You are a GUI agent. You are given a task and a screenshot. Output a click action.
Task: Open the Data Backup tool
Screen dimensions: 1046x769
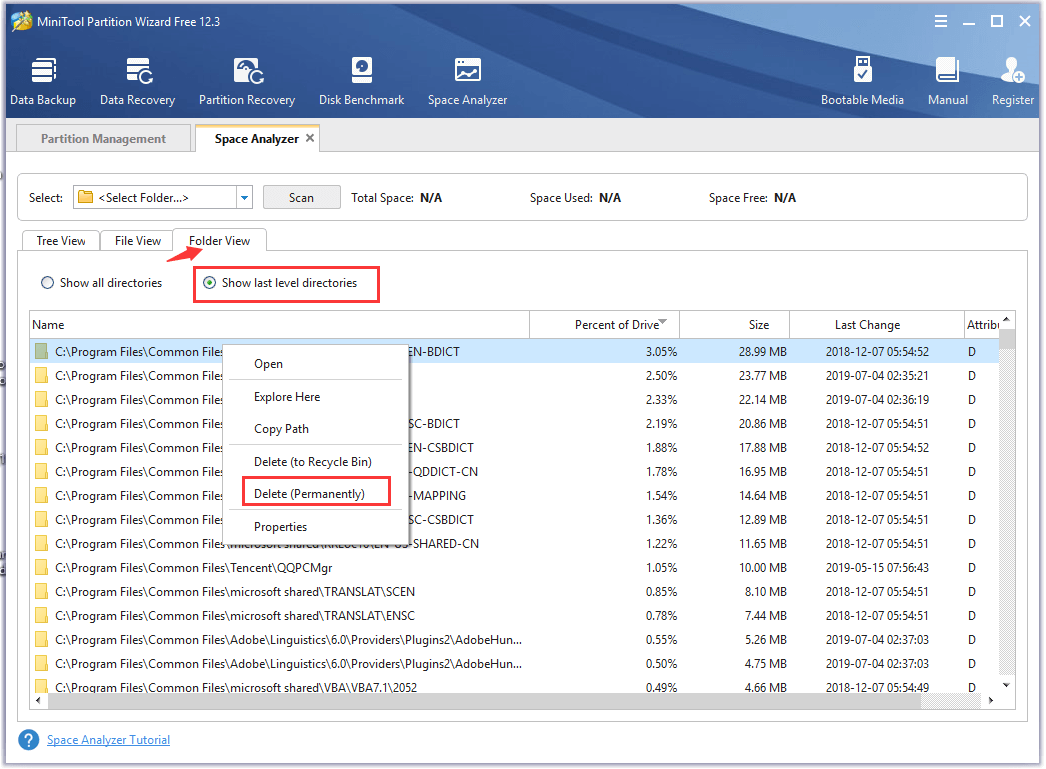tap(43, 81)
